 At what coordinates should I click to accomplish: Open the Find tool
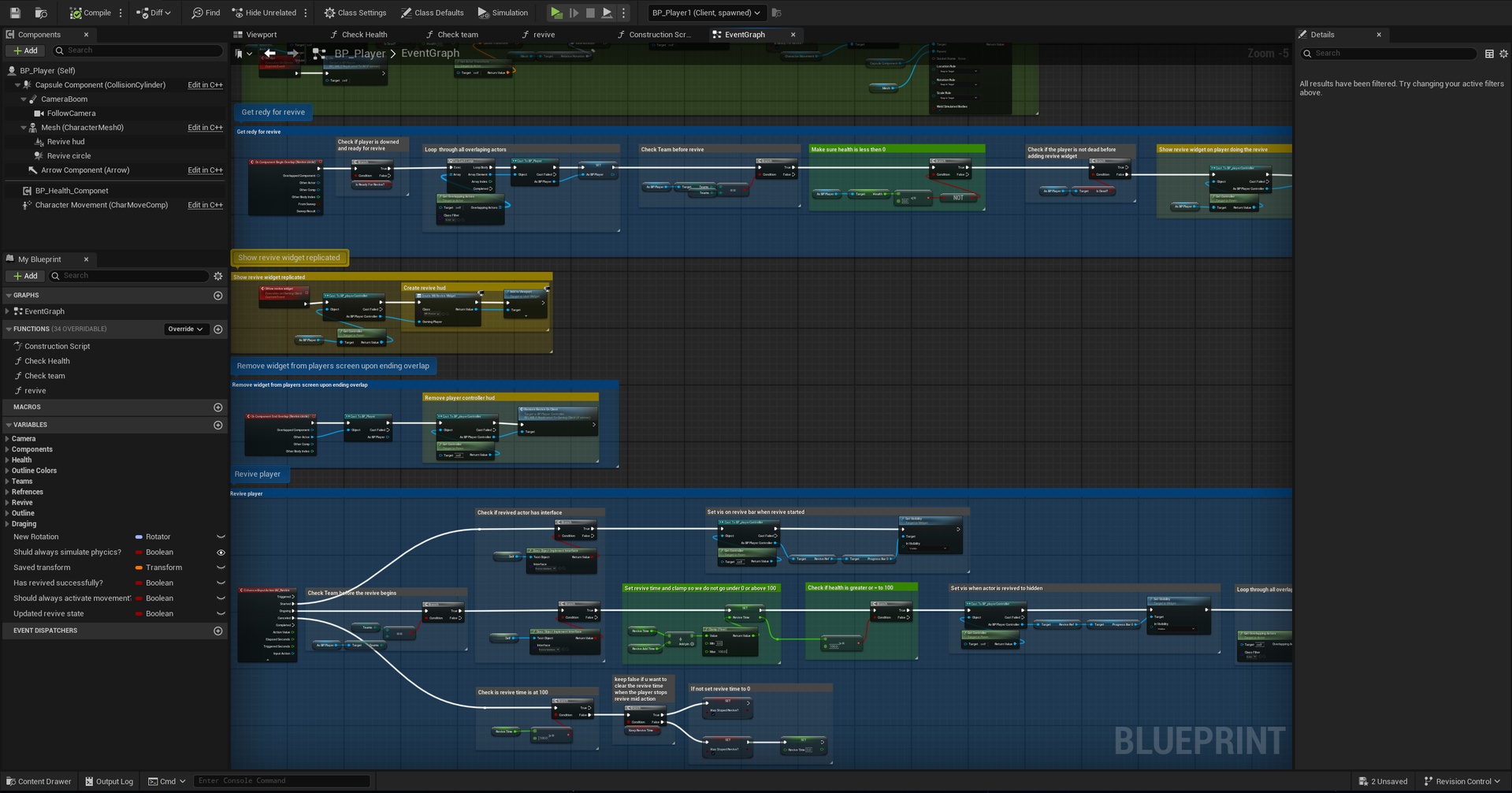click(x=206, y=13)
